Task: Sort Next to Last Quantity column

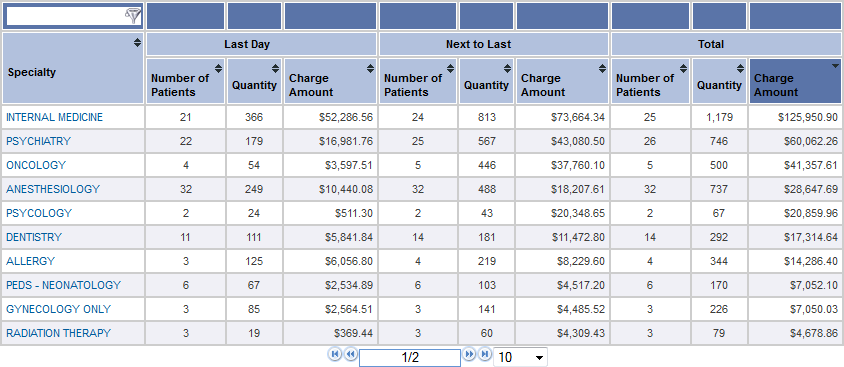Action: pyautogui.click(x=507, y=68)
